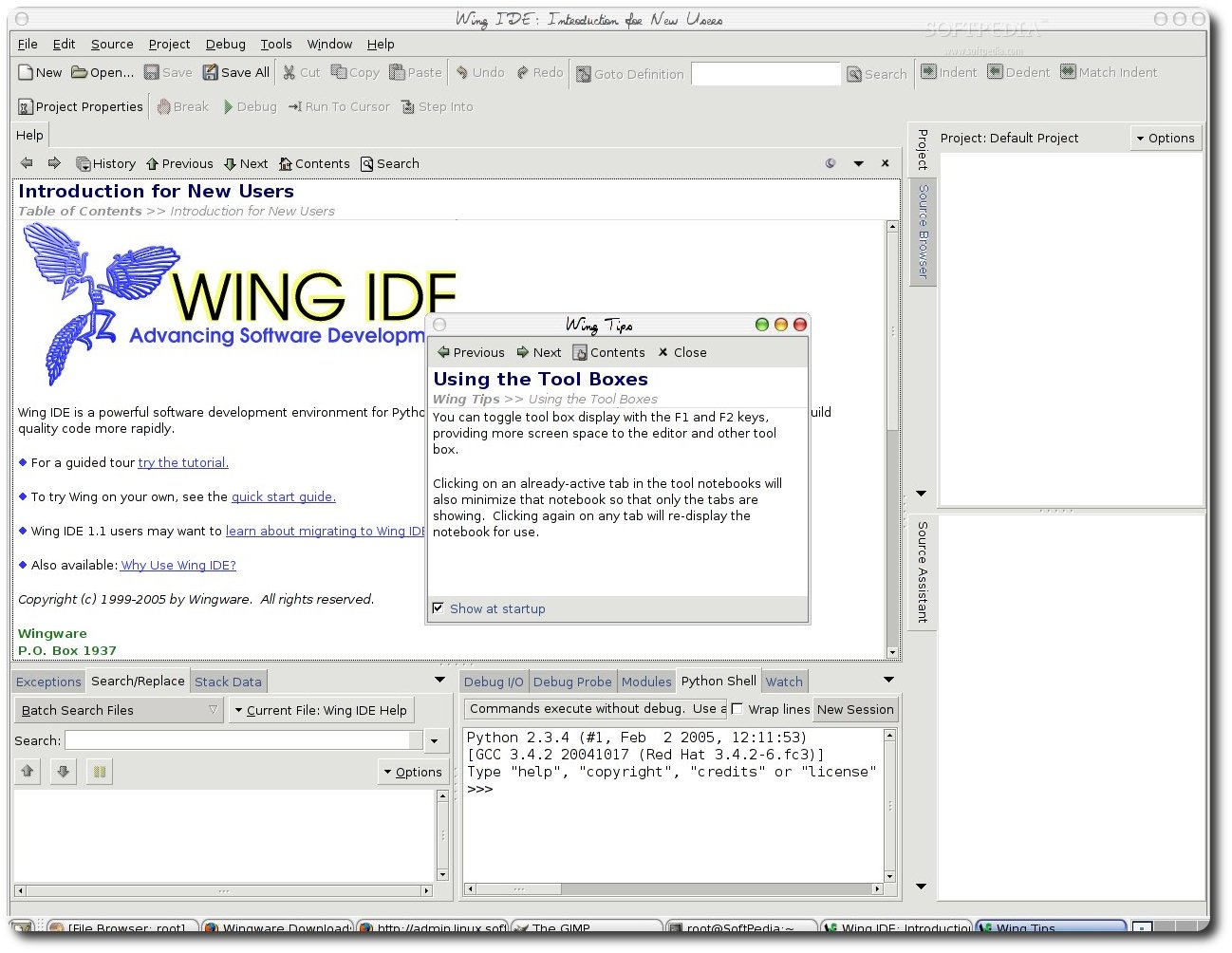Click the toolbar Search button

tap(877, 74)
